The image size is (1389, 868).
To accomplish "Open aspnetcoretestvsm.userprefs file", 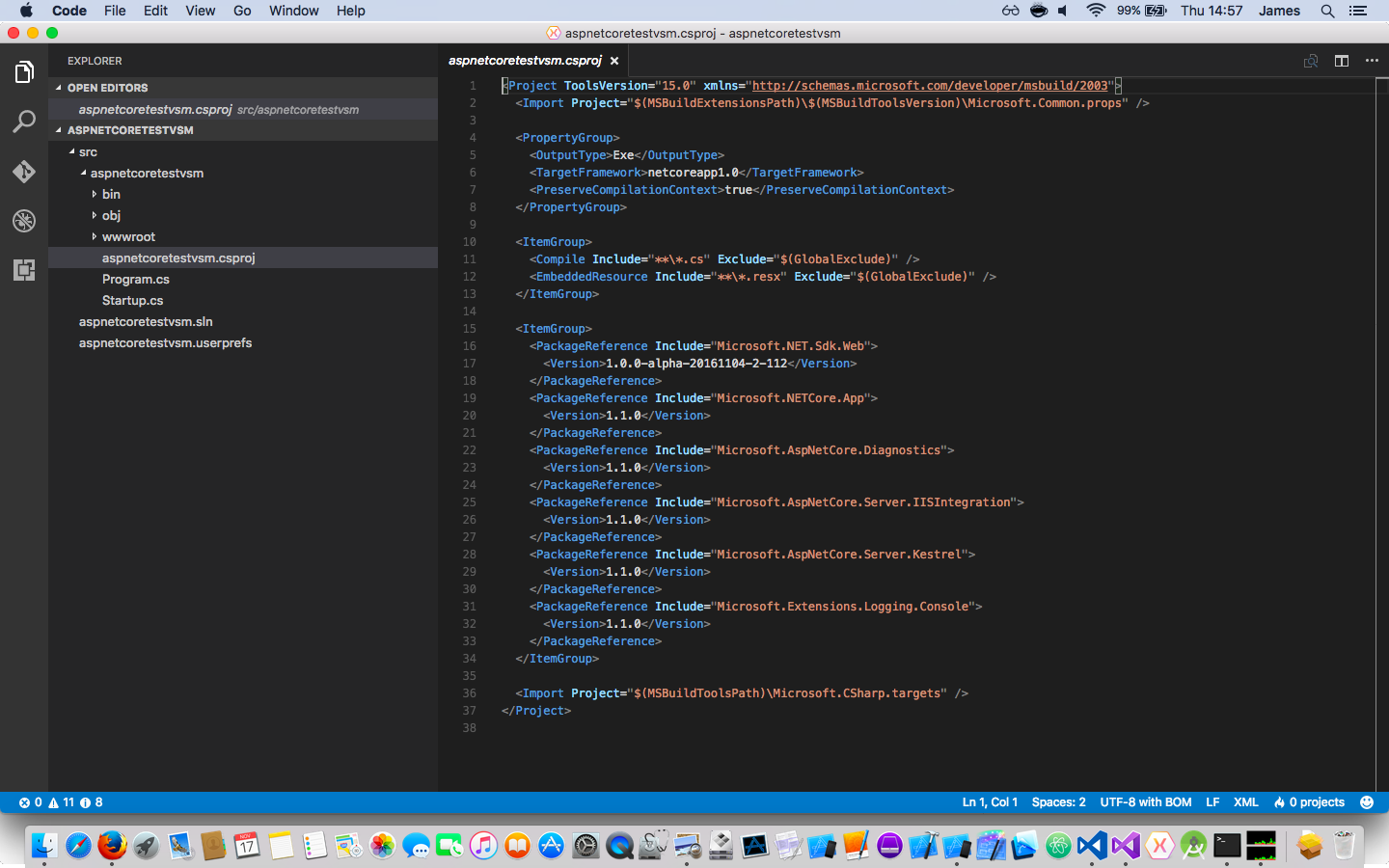I will click(x=243, y=342).
